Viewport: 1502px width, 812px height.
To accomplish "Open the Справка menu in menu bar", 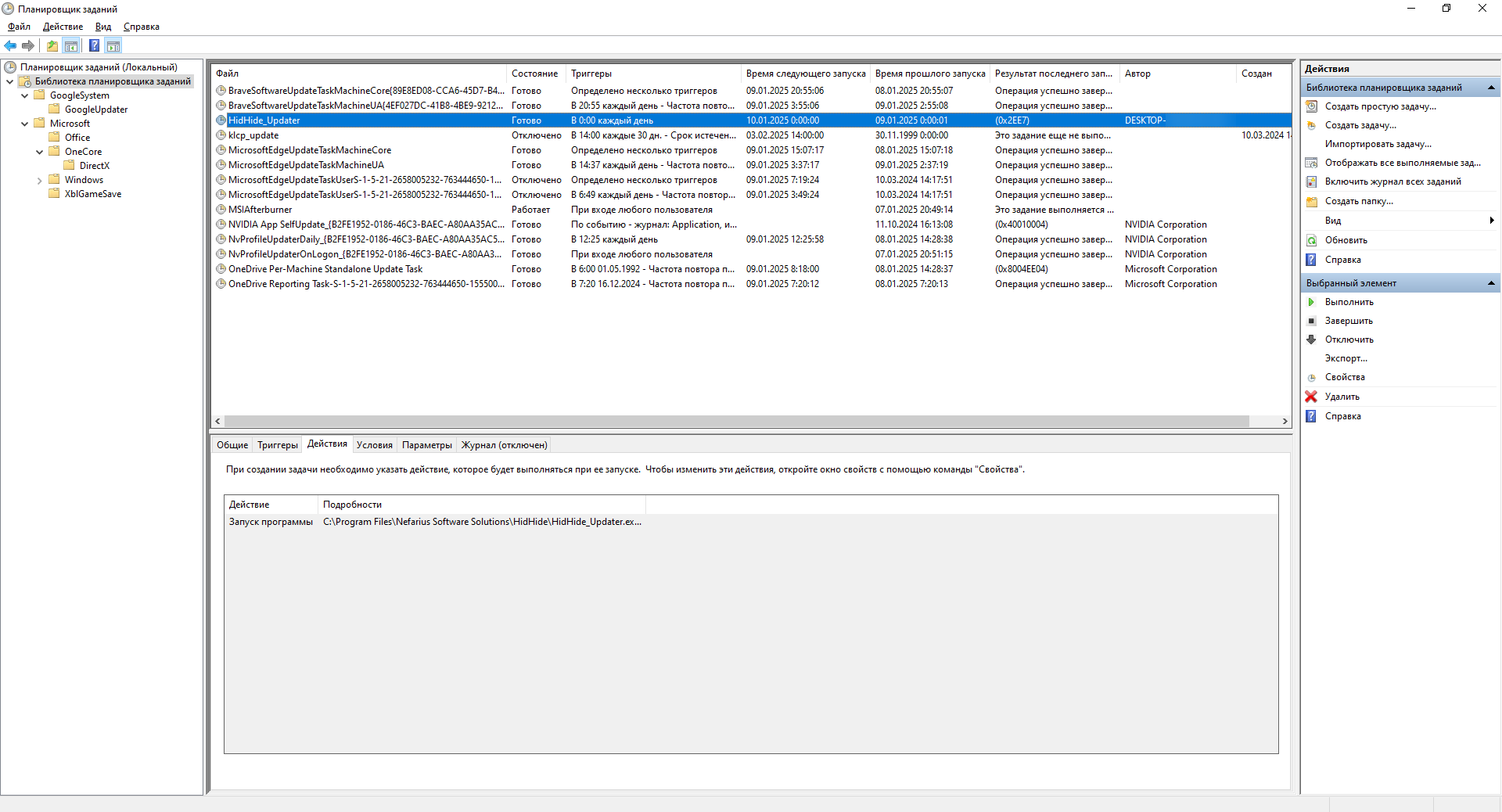I will coord(142,27).
